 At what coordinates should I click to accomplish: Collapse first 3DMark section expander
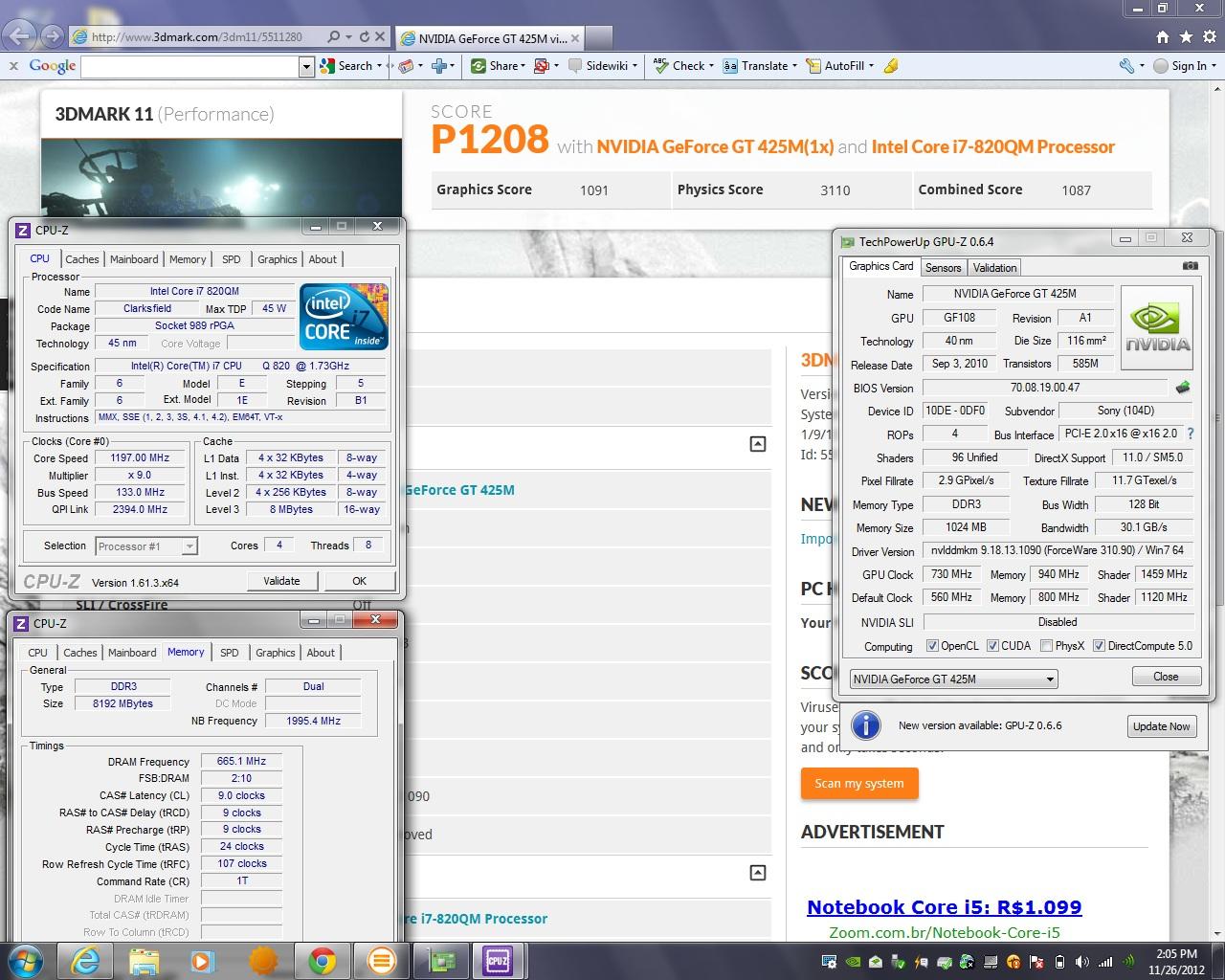pos(757,444)
